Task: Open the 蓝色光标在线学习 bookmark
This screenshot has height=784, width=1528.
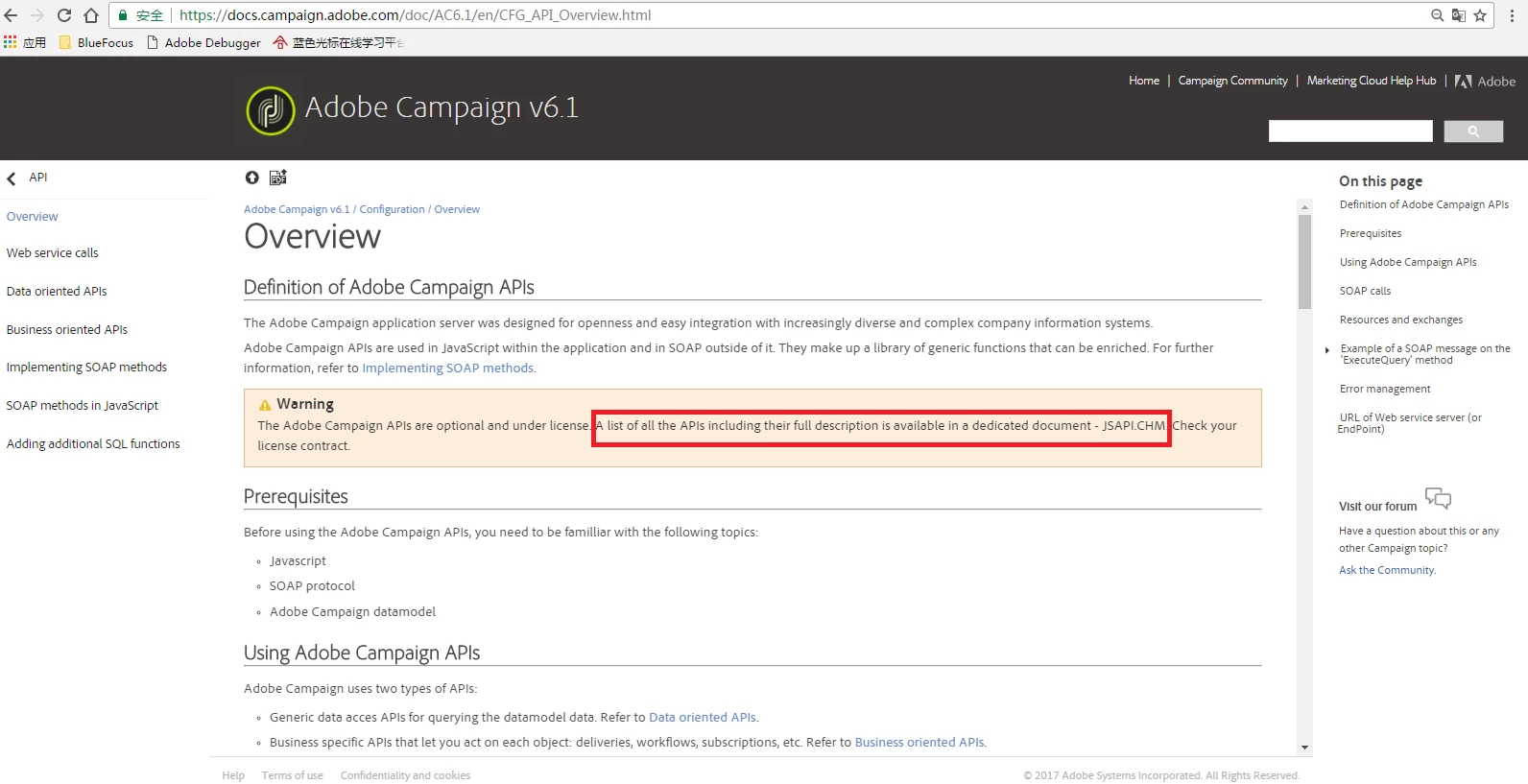Action: 338,42
